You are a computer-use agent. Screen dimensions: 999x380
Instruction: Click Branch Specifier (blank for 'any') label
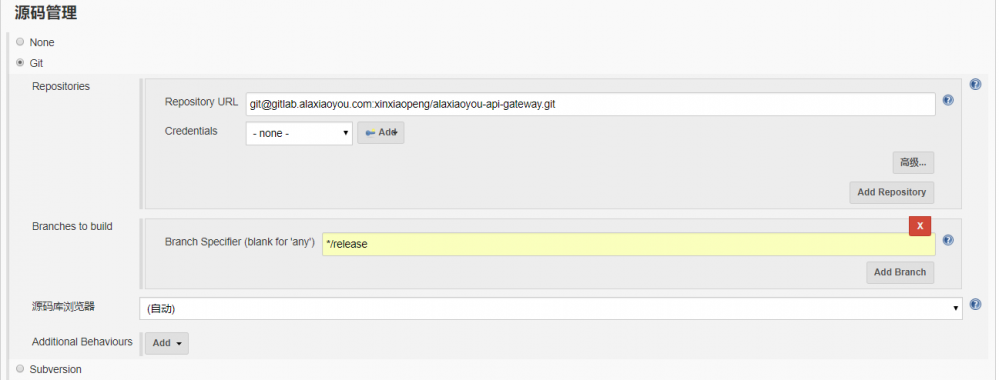(240, 242)
